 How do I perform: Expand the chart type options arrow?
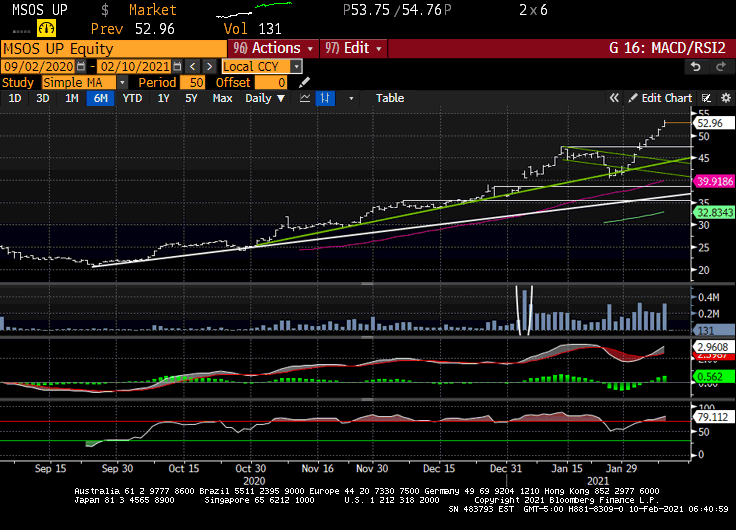coord(351,99)
